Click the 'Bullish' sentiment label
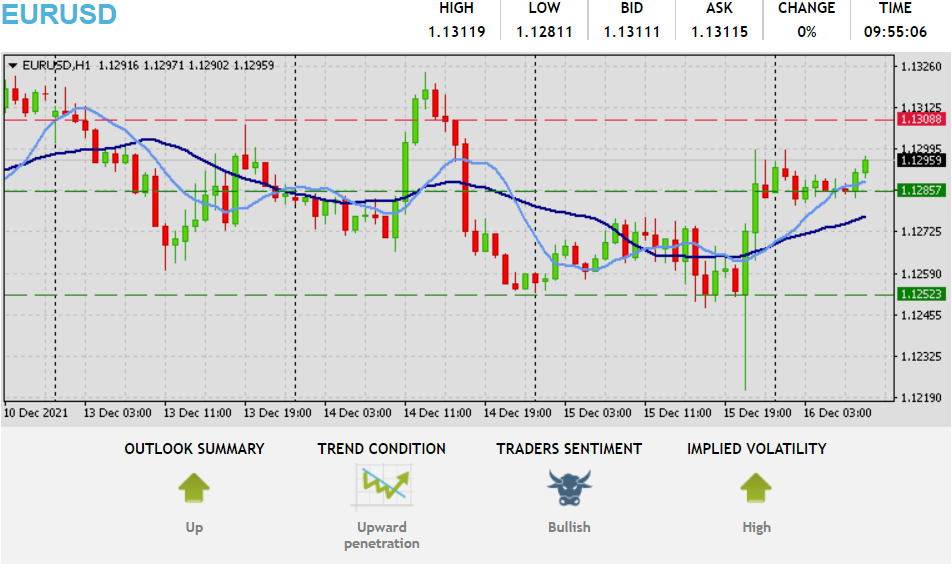The width and height of the screenshot is (952, 575). 569,527
